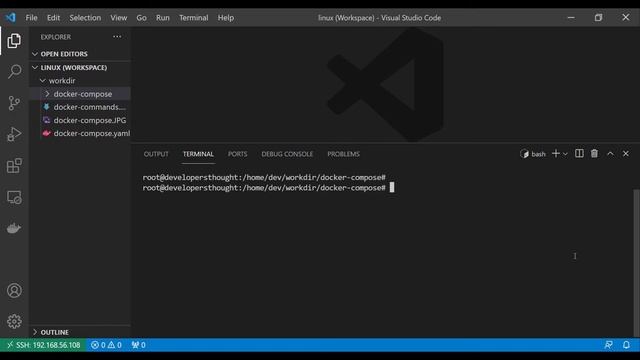Collapse the OPEN EDITORS section
Image resolution: width=640 pixels, height=360 pixels.
[80, 54]
